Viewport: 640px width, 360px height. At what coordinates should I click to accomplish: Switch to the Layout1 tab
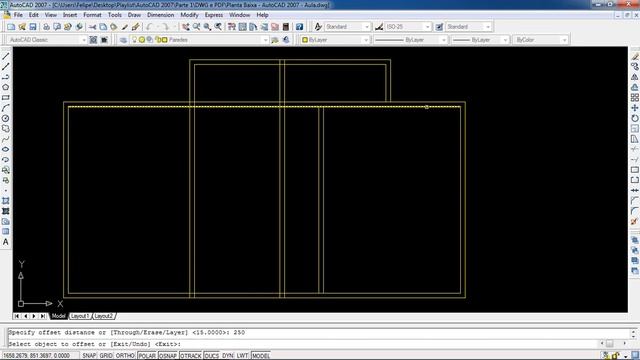tap(80, 316)
